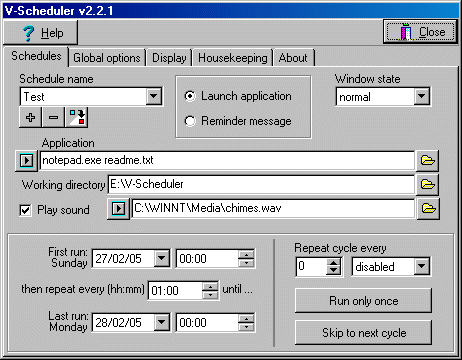Open the First run date picker dropdown
462x360 pixels.
tap(162, 258)
